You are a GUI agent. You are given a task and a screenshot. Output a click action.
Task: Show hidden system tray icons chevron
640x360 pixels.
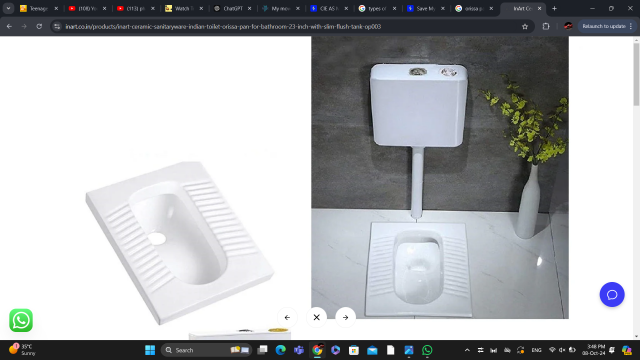click(467, 350)
